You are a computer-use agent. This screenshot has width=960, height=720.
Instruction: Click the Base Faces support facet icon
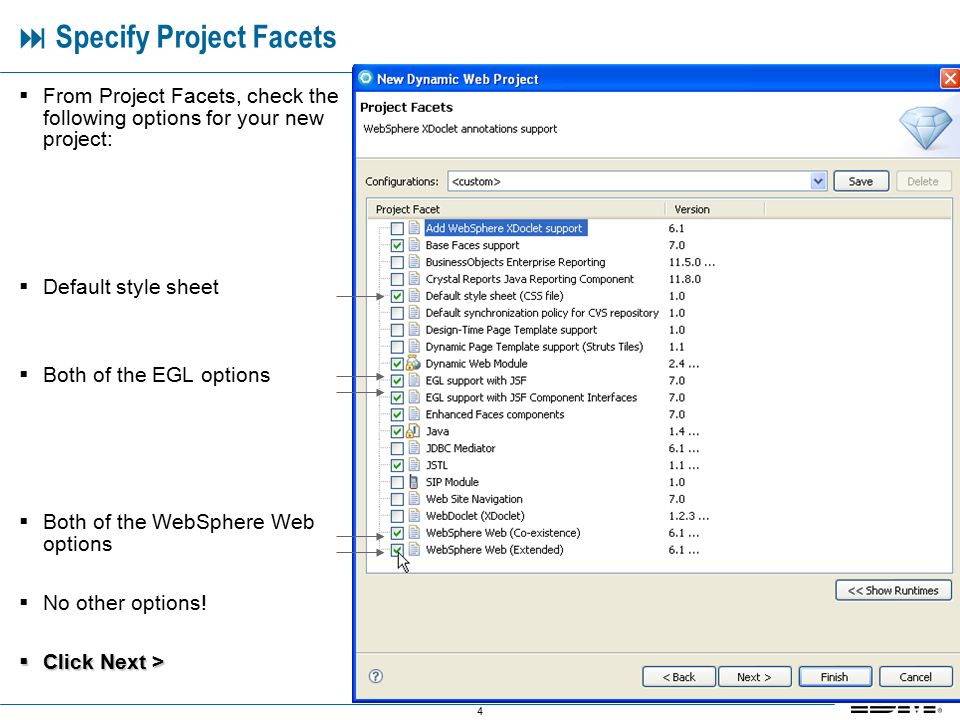[x=414, y=245]
